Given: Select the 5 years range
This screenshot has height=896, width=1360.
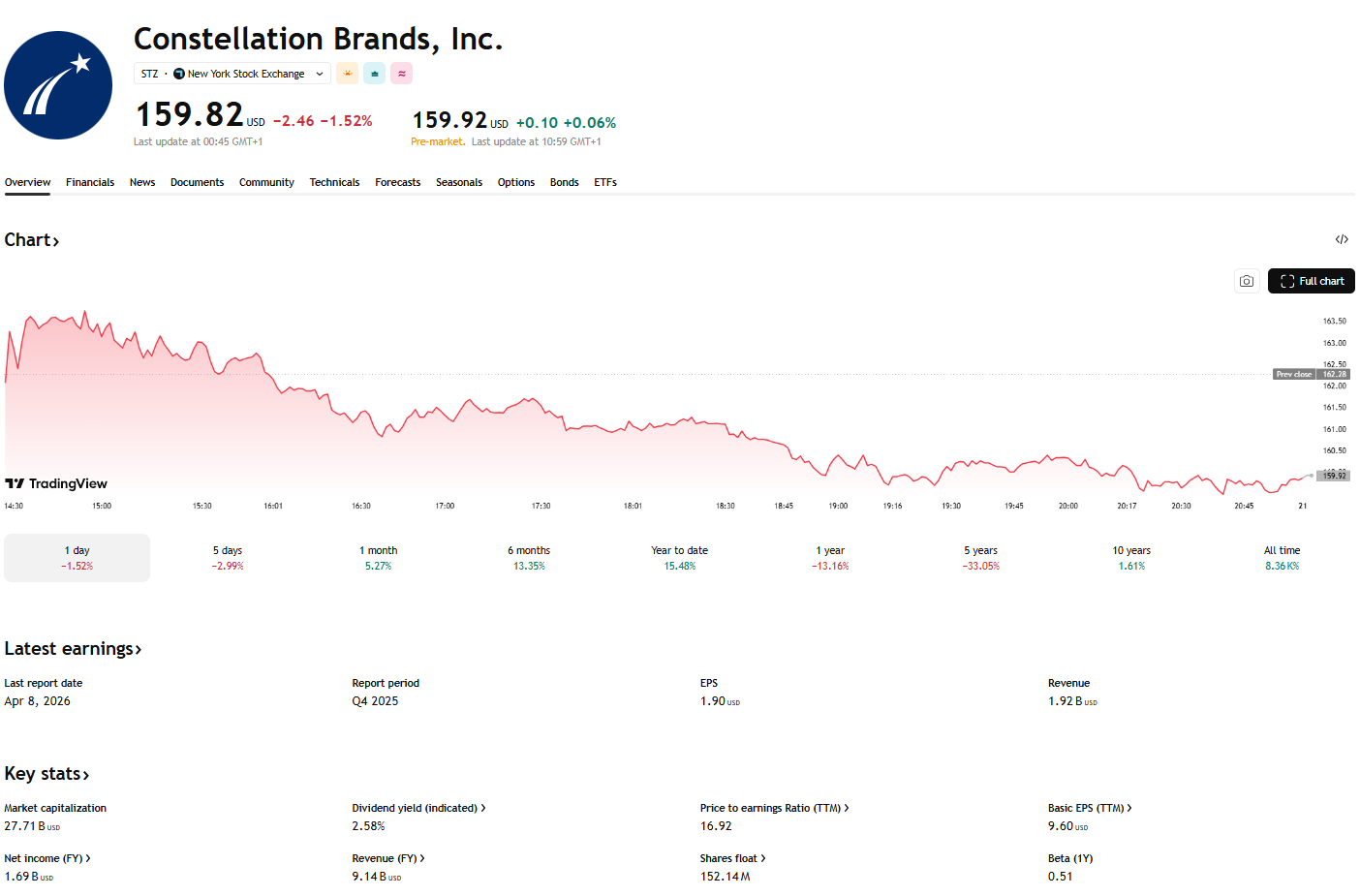Looking at the screenshot, I should [x=981, y=558].
